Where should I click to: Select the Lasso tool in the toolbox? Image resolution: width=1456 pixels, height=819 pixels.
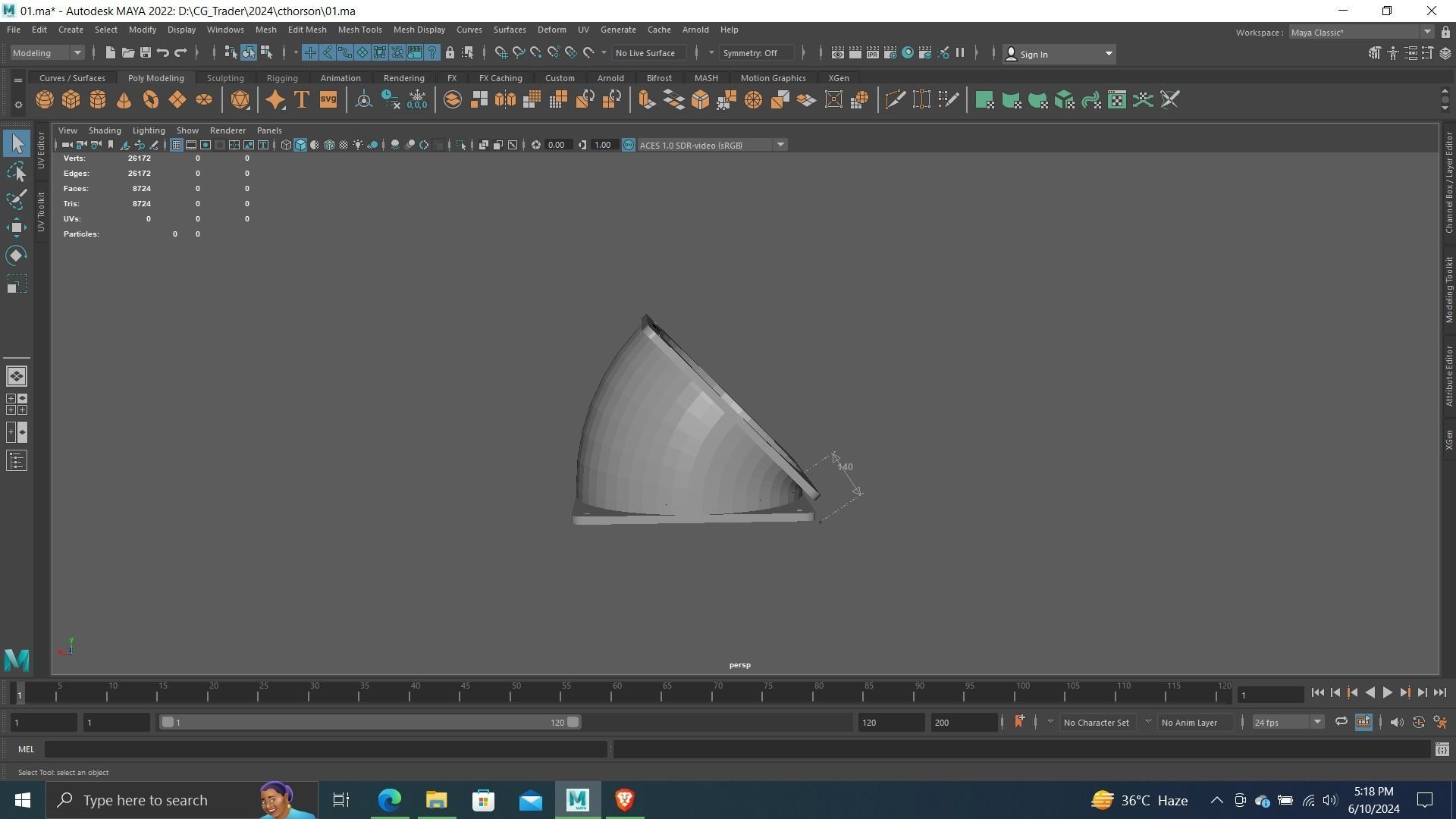click(17, 172)
